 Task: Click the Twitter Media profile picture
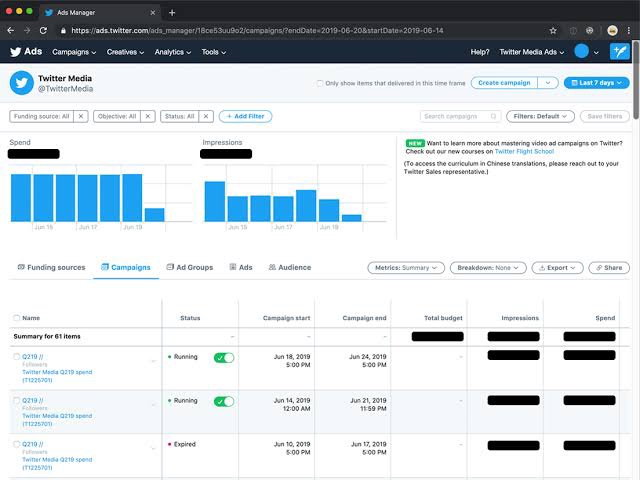(x=22, y=83)
